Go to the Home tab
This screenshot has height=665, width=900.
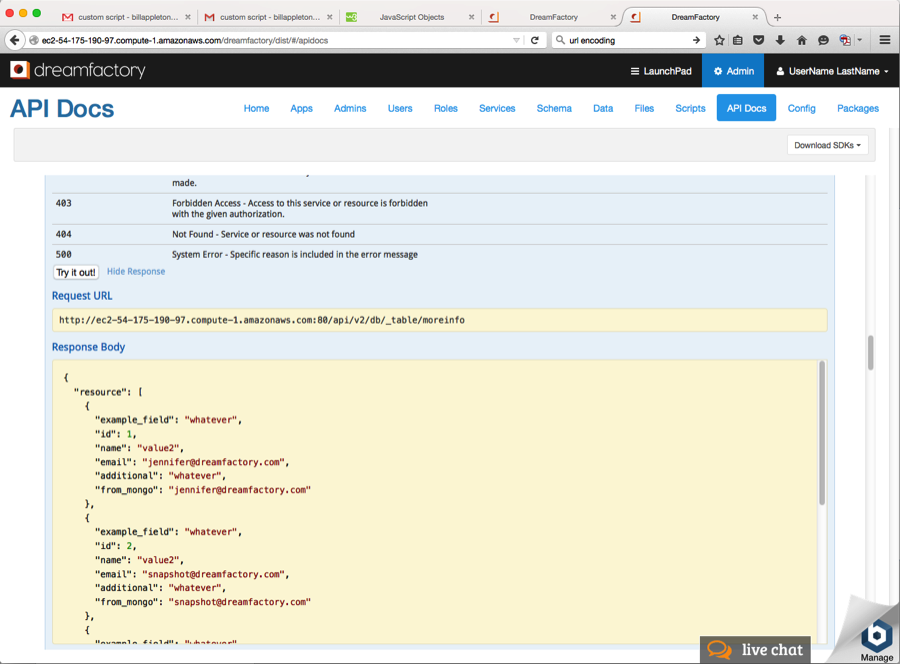(x=256, y=108)
